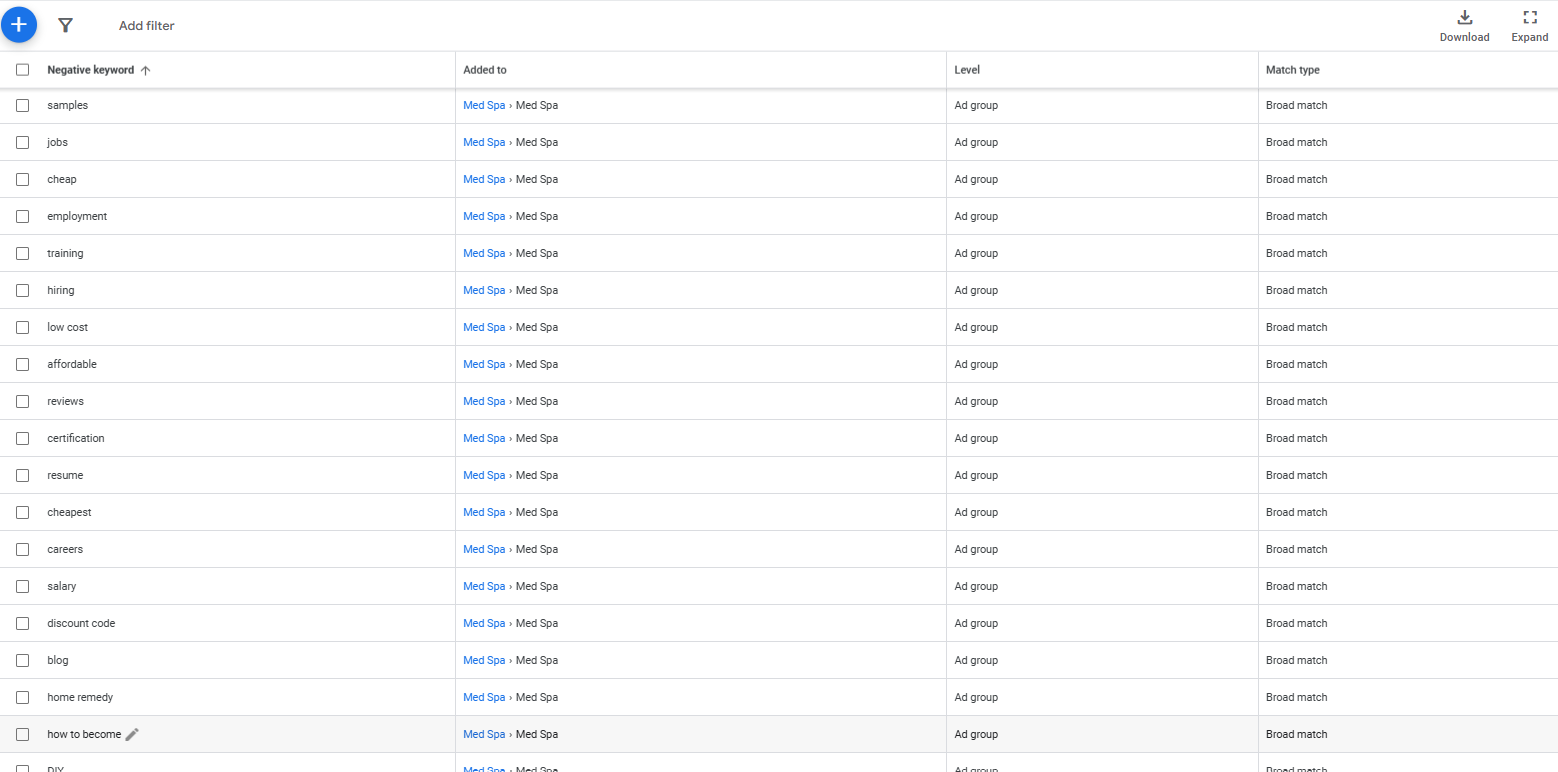Check the select-all checkbox in header

(22, 70)
